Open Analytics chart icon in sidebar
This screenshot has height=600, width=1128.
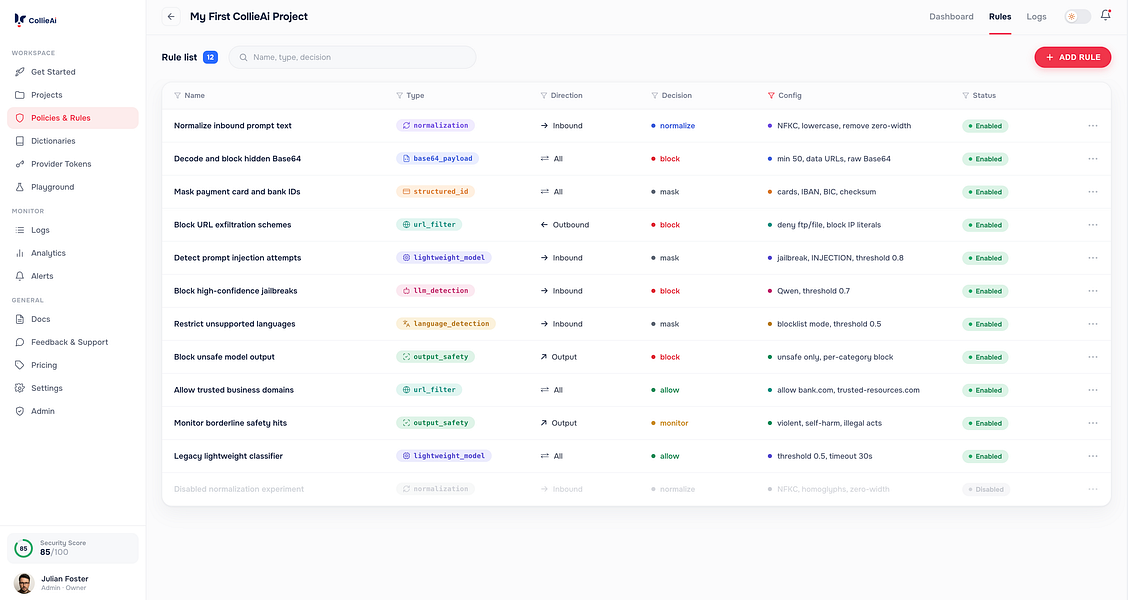tap(19, 253)
